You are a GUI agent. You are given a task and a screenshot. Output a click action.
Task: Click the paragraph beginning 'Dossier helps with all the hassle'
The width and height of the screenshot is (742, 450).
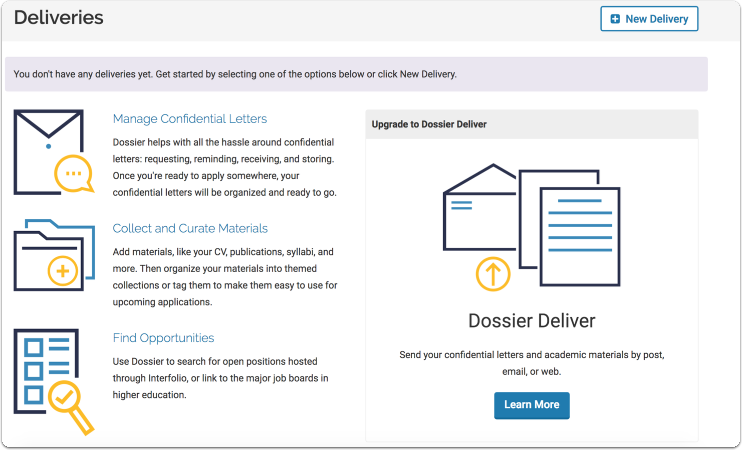click(x=224, y=168)
